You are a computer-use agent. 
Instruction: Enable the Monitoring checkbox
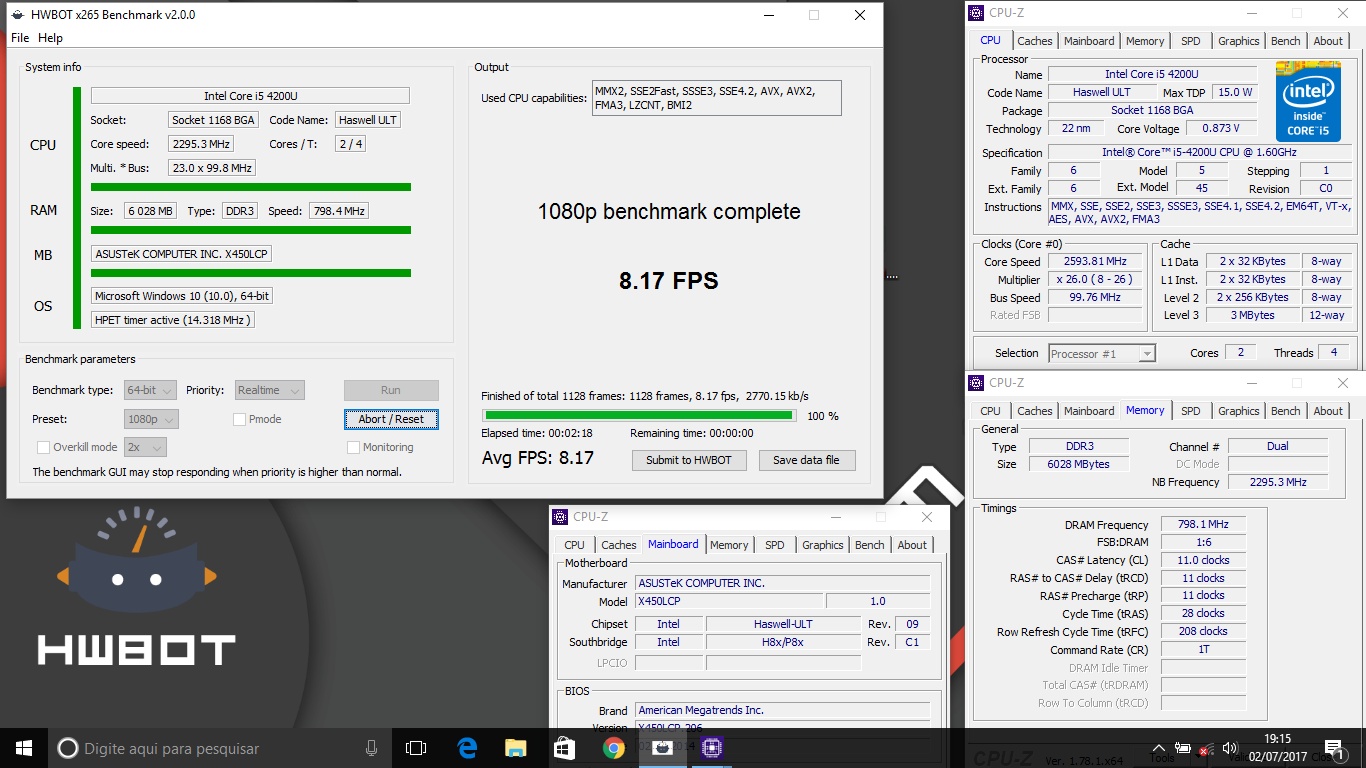pyautogui.click(x=353, y=447)
